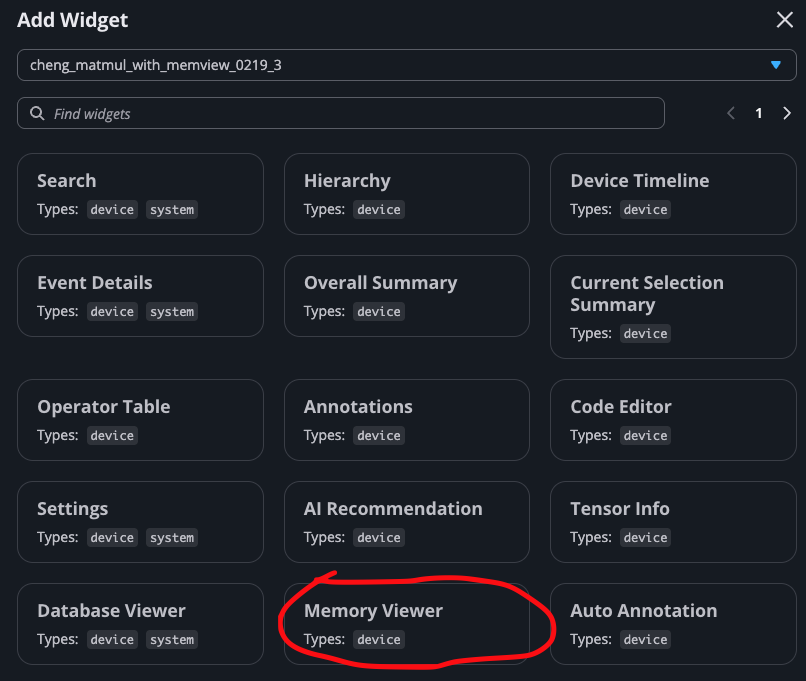
Task: Add the Device Timeline widget
Action: pyautogui.click(x=673, y=194)
